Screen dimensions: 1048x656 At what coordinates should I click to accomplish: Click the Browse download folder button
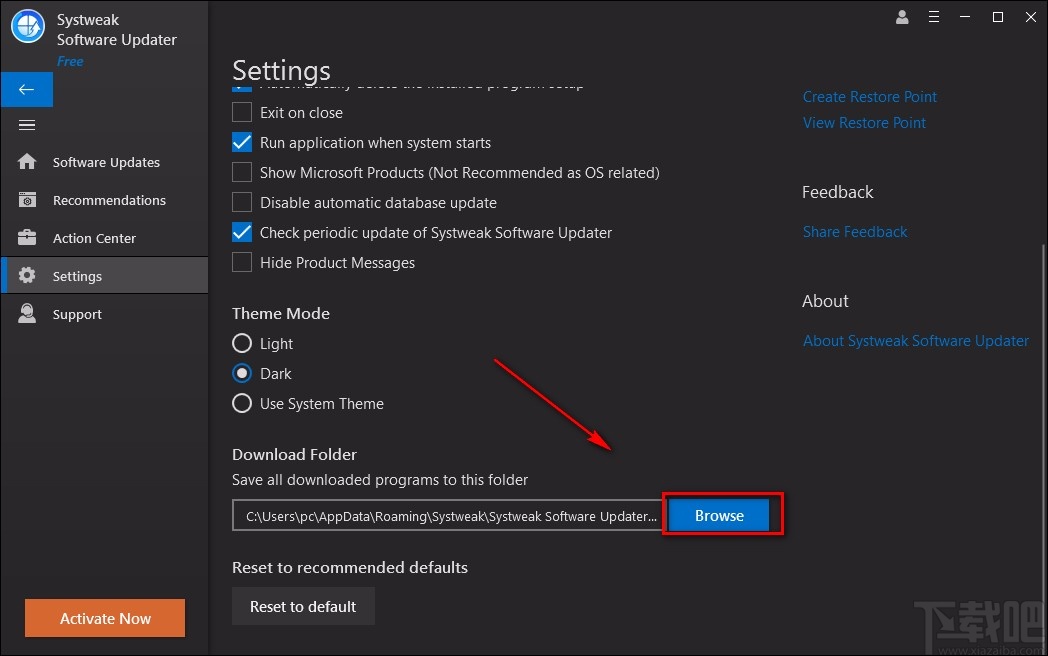(x=719, y=516)
